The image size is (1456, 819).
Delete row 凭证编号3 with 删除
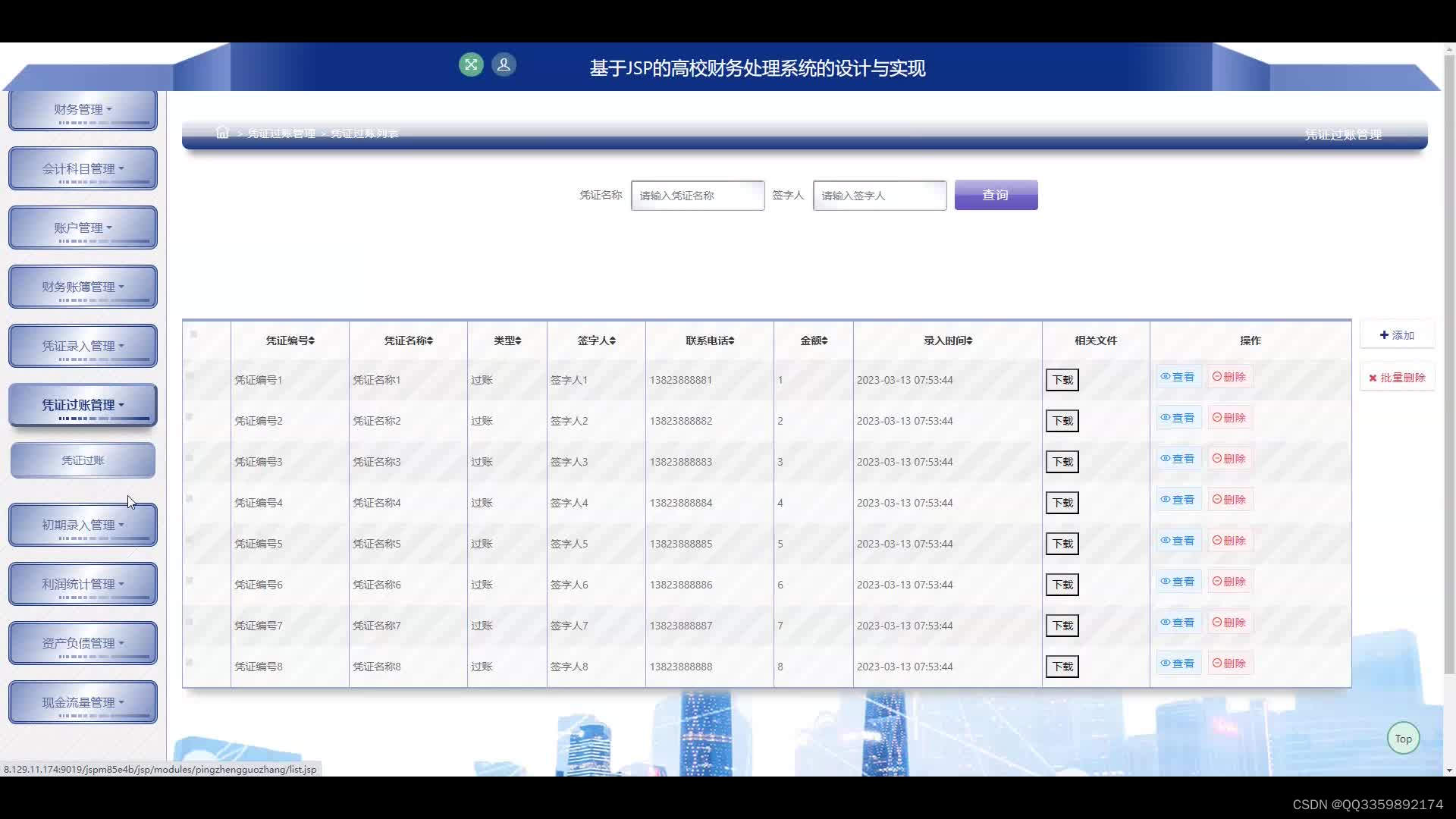coord(1229,459)
